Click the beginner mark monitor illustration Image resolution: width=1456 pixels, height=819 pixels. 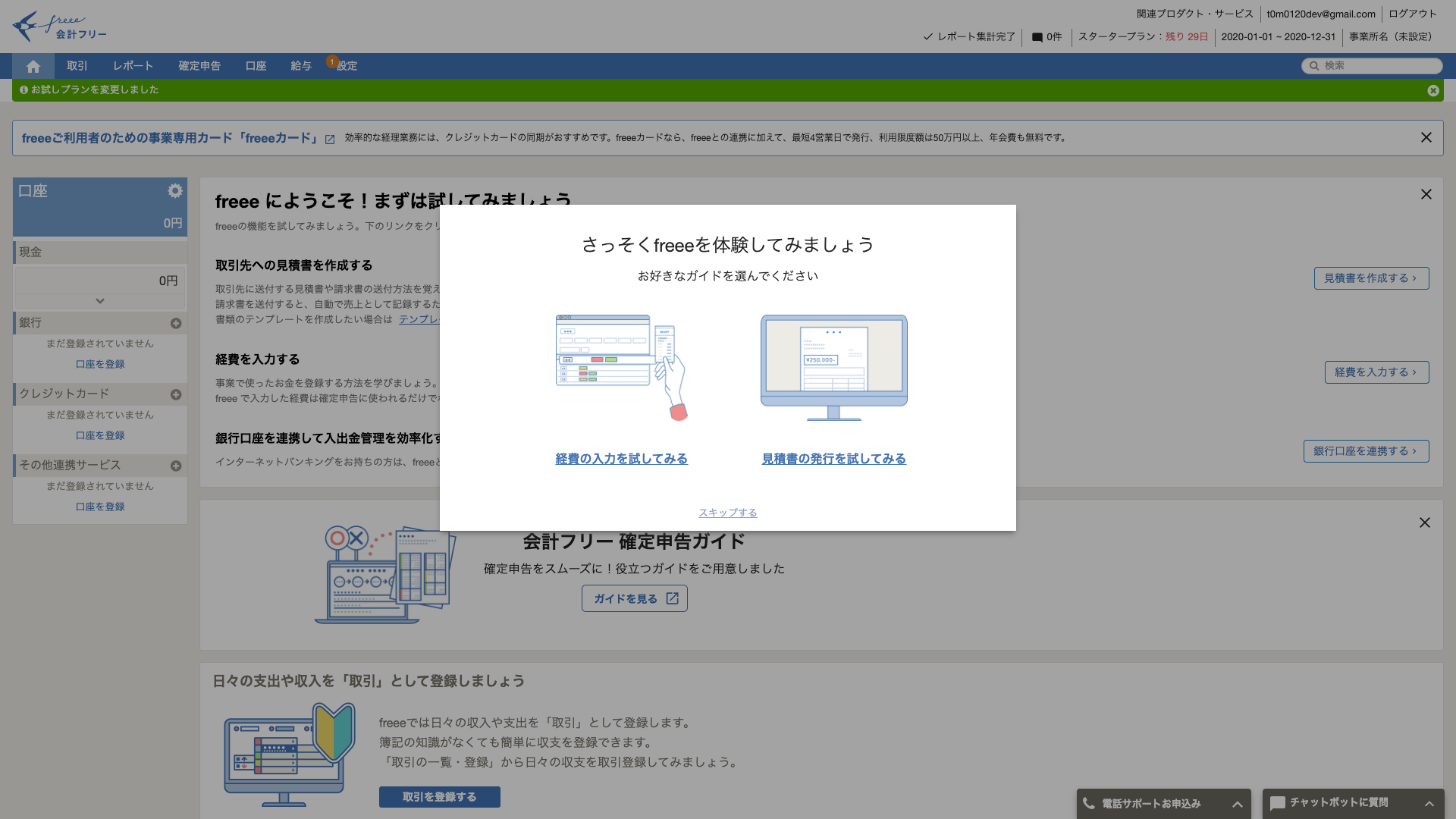coord(290,755)
